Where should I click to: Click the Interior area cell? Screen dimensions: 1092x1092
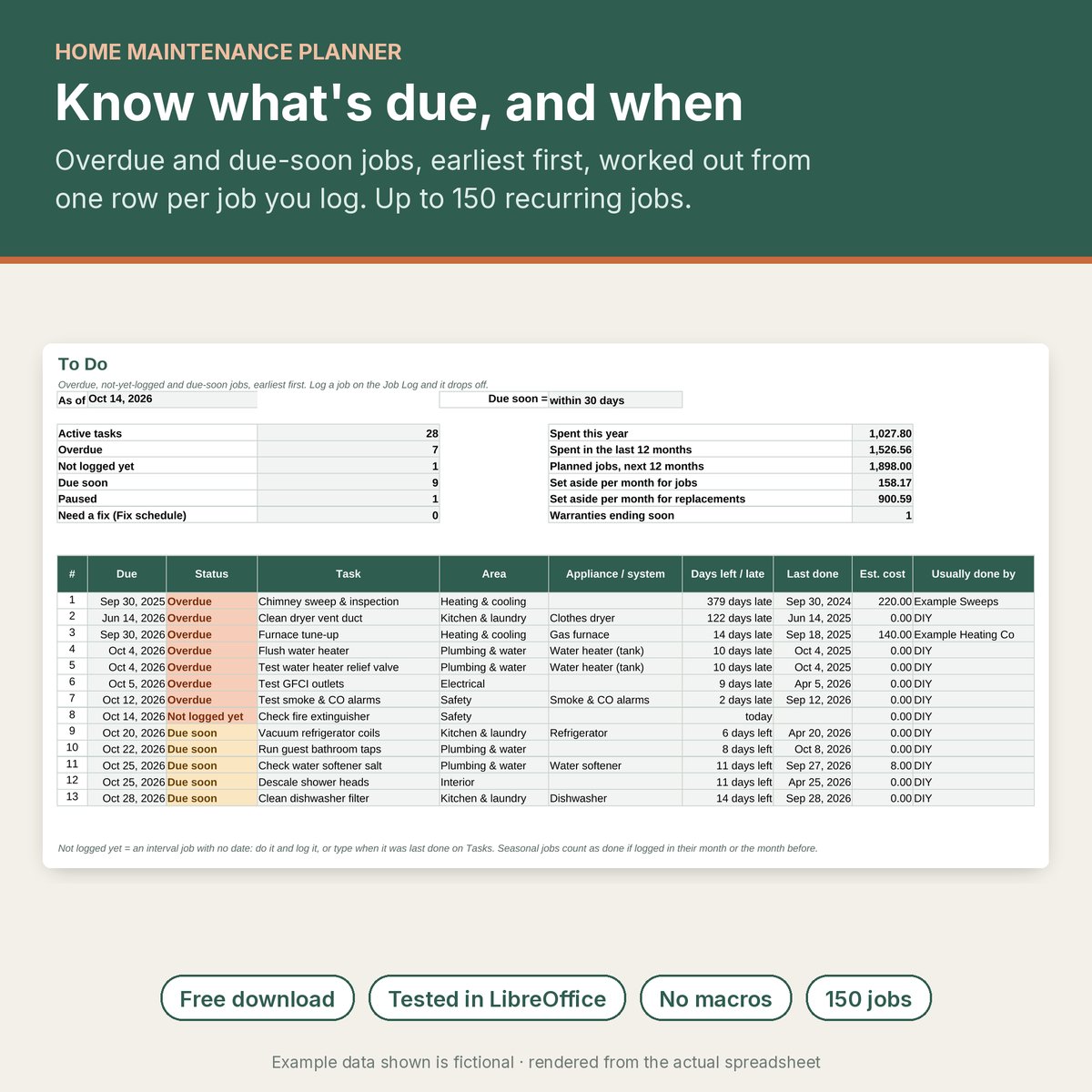coord(494,782)
